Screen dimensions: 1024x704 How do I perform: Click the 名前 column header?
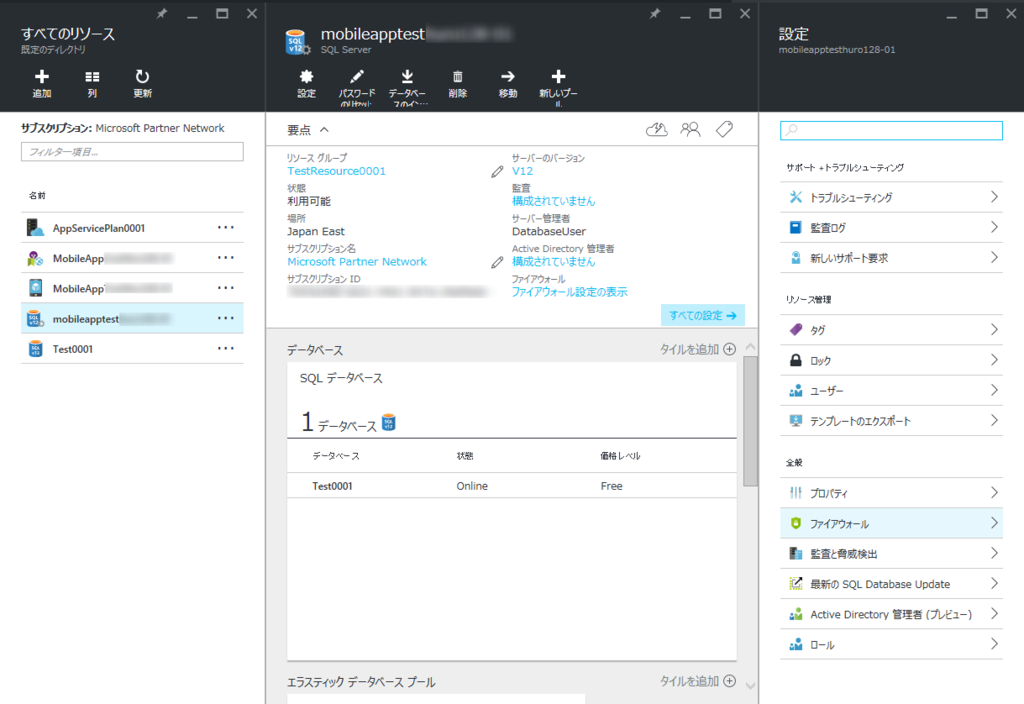point(37,195)
